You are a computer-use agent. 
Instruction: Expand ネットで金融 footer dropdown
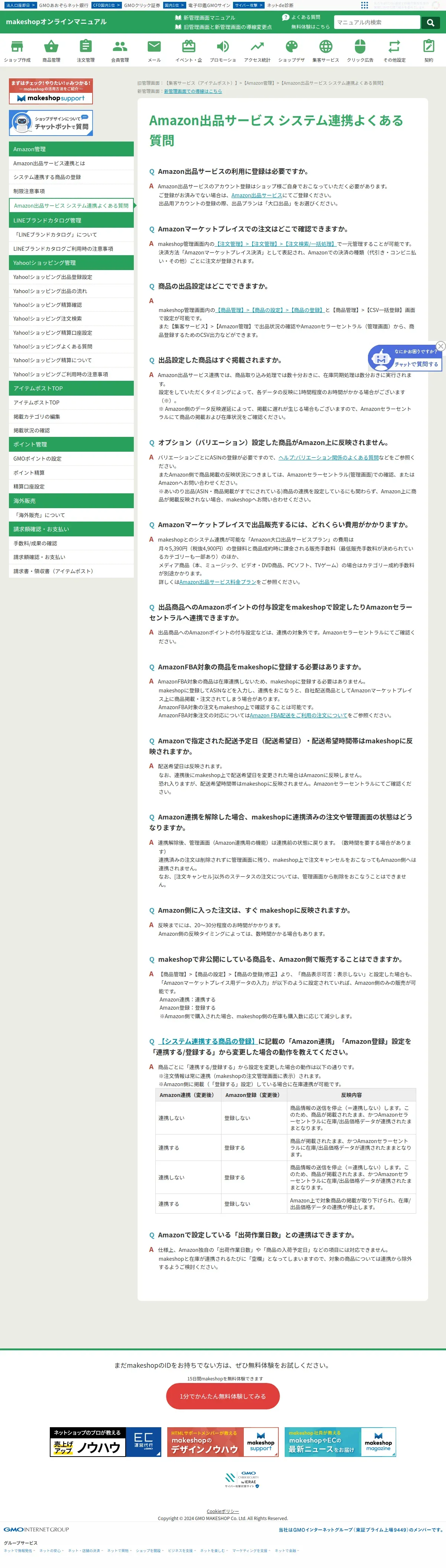click(x=286, y=1551)
